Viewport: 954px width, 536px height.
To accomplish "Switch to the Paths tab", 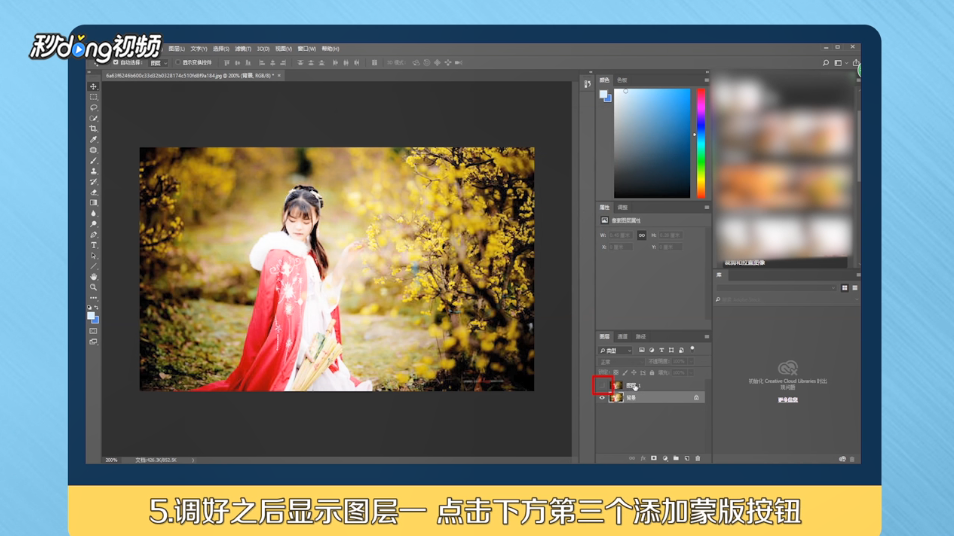I will (641, 336).
